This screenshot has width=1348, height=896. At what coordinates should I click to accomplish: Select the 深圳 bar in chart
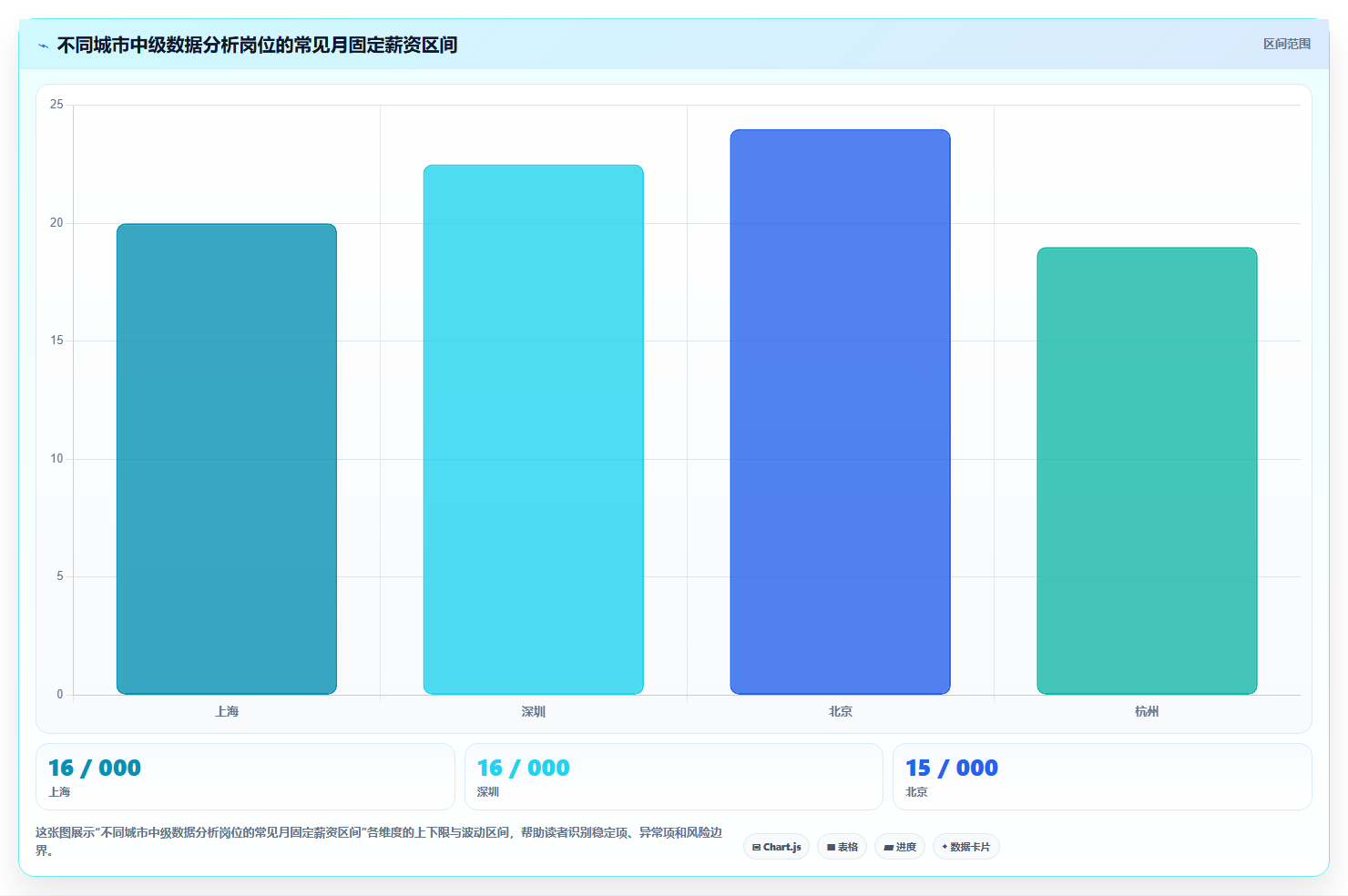(x=534, y=430)
